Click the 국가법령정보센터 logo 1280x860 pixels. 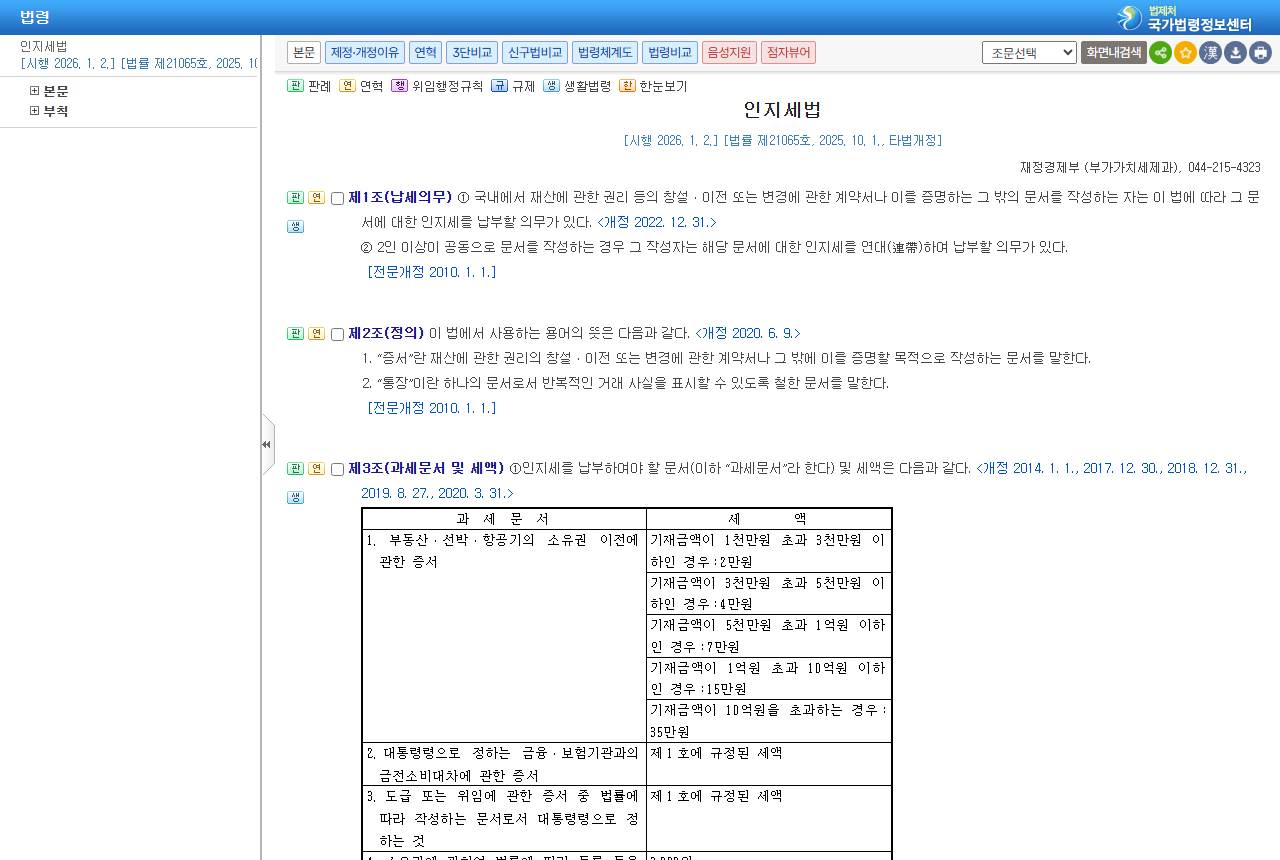(x=1184, y=18)
